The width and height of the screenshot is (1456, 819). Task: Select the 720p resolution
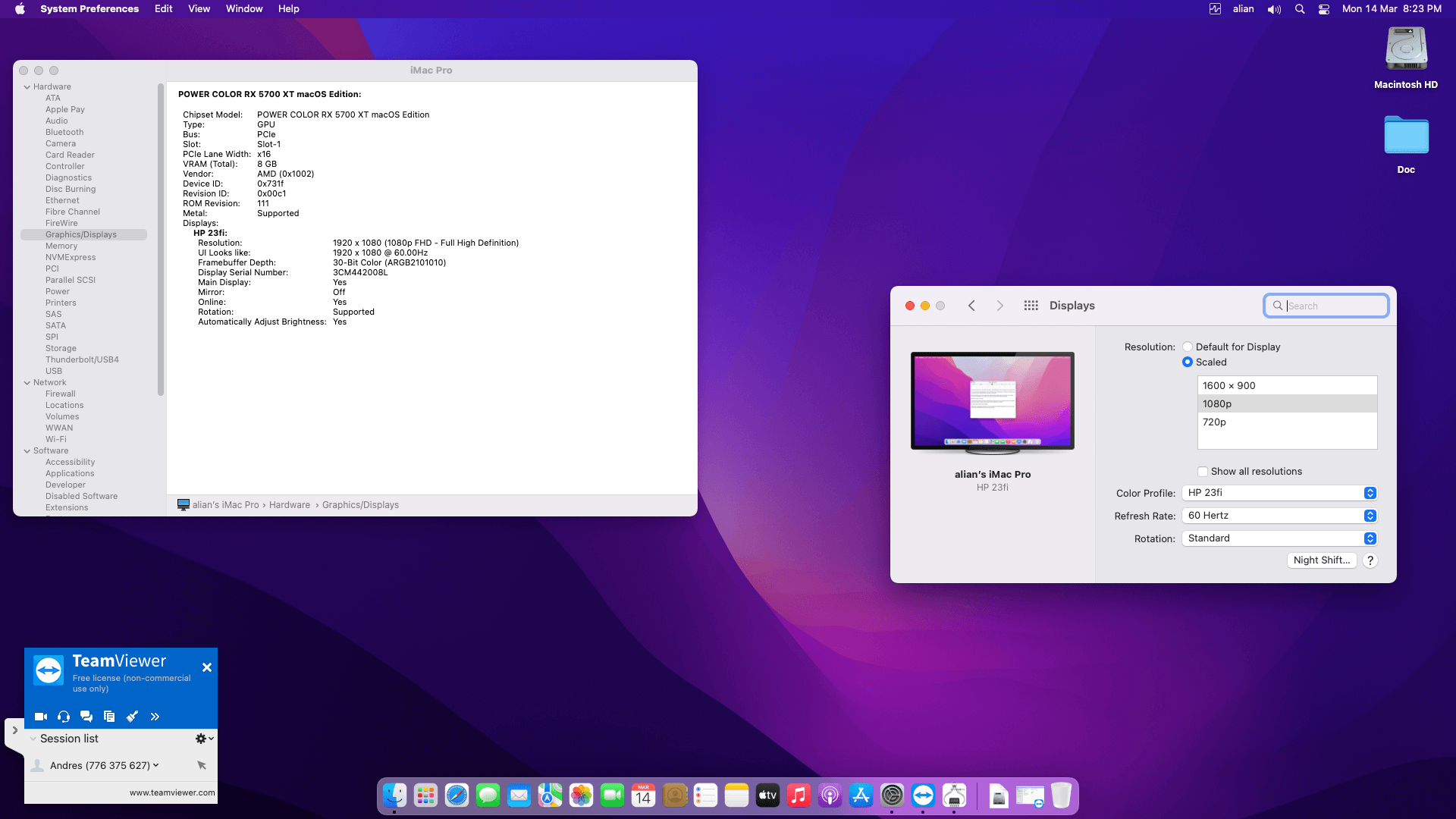coord(1288,422)
